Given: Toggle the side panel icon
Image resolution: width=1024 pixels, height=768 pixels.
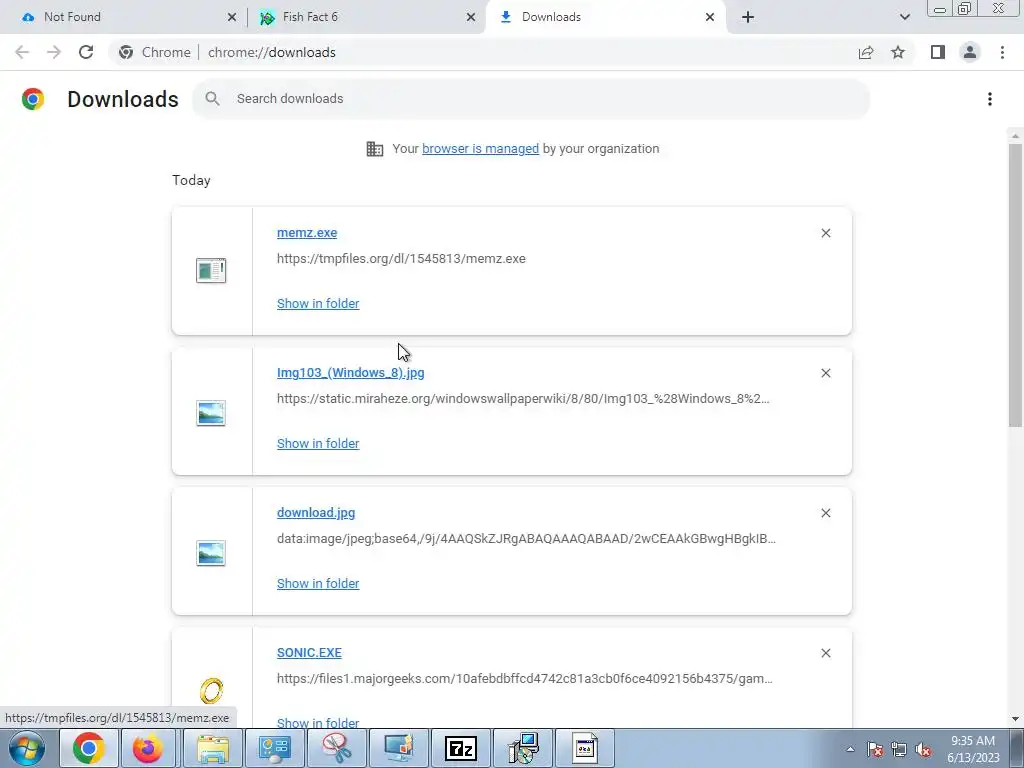Looking at the screenshot, I should click(x=938, y=52).
